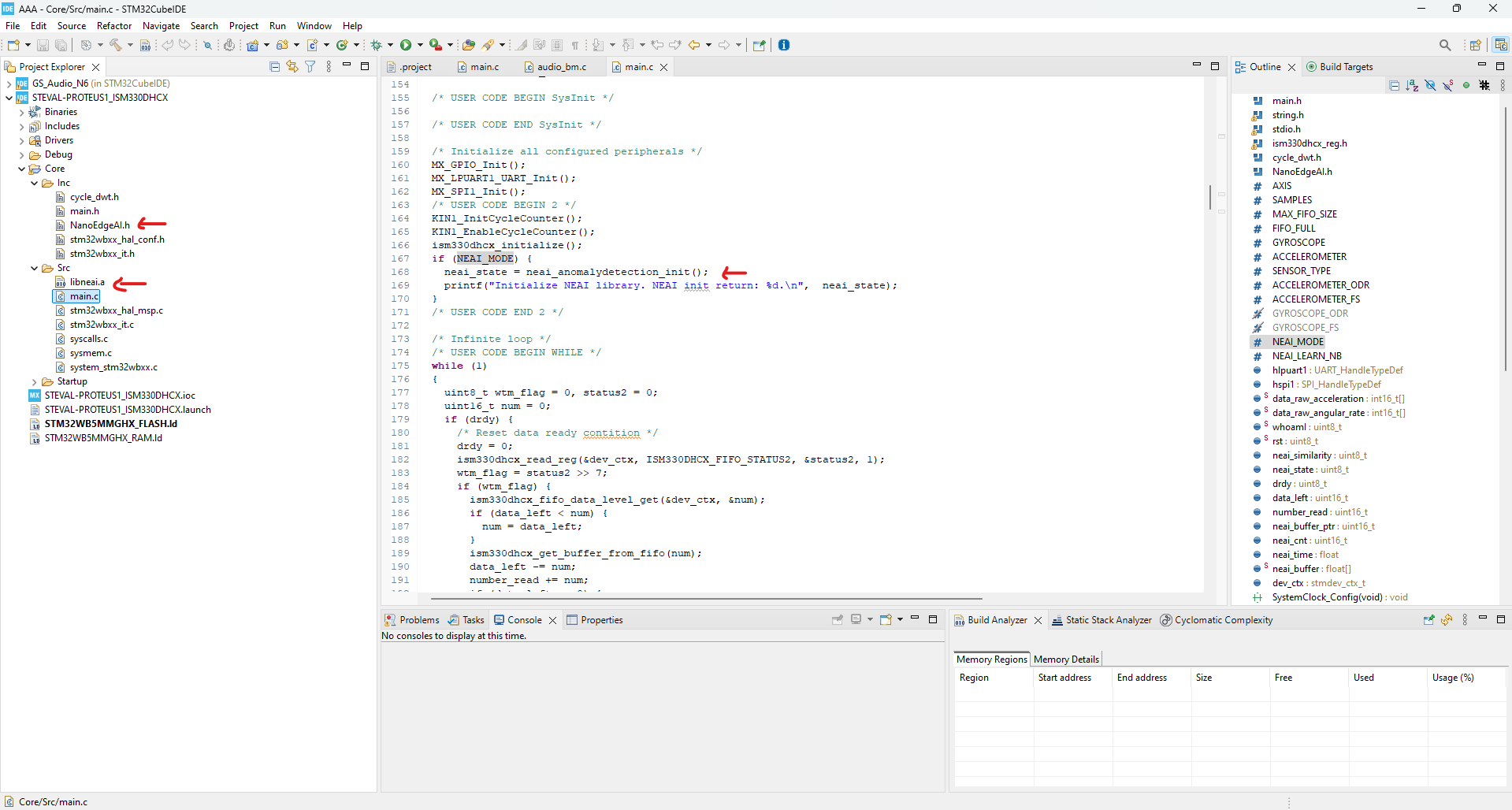Switch to audio_bm.c editor tab
Viewport: 1512px width, 810px height.
tap(561, 67)
